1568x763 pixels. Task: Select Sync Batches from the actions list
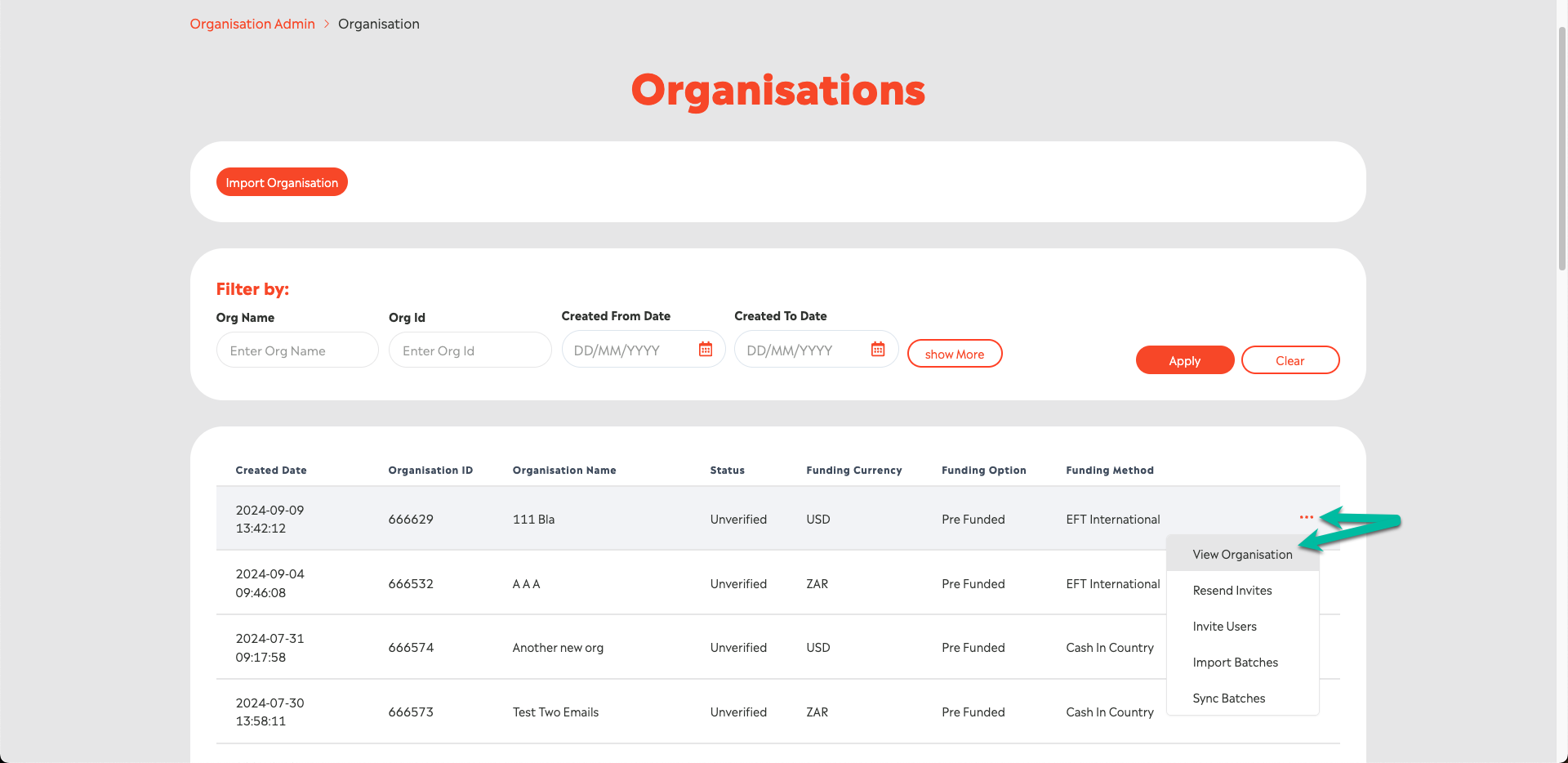click(1228, 698)
